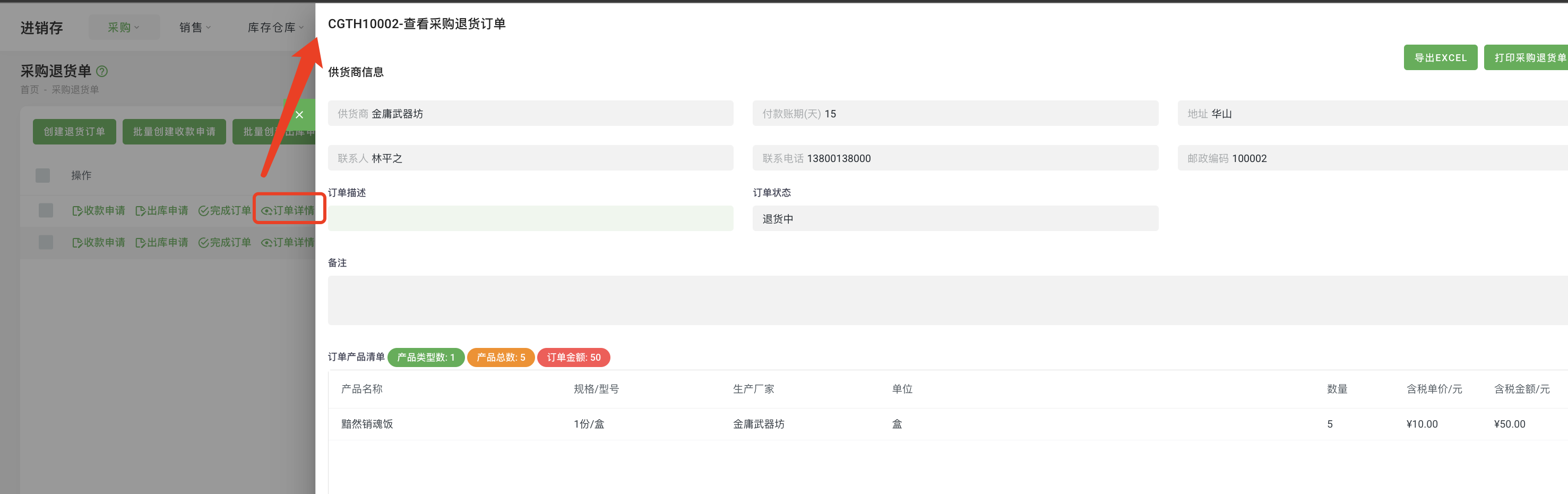Open 收款申请 on the second order row
The width and height of the screenshot is (1568, 494).
click(x=99, y=242)
